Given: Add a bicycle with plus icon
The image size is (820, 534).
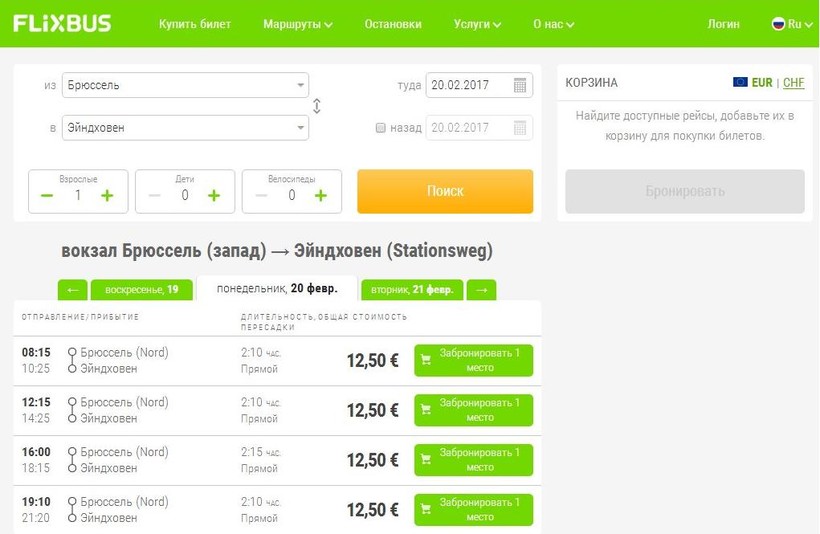Looking at the screenshot, I should click(x=321, y=195).
